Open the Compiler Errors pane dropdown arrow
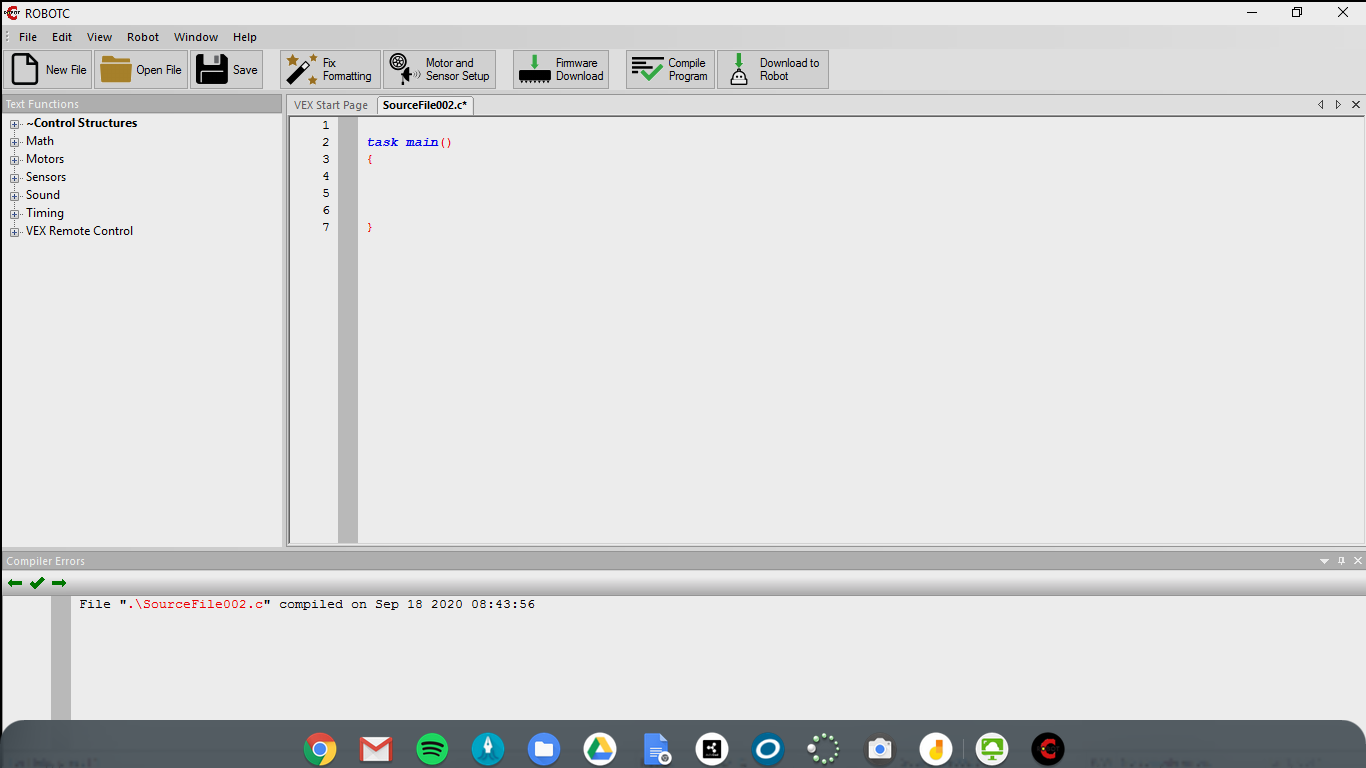 coord(1325,561)
